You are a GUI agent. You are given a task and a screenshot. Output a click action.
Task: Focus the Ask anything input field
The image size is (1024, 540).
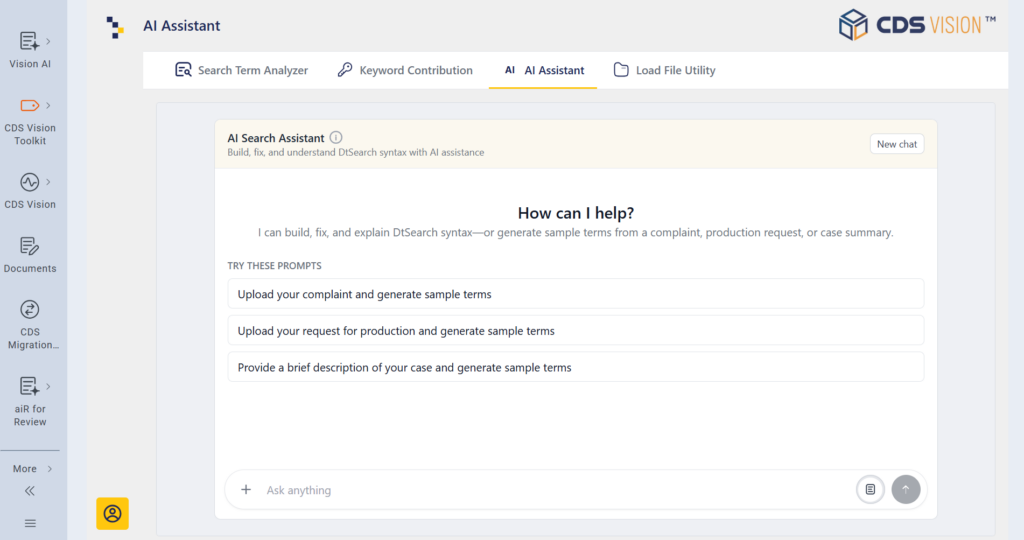click(x=555, y=490)
